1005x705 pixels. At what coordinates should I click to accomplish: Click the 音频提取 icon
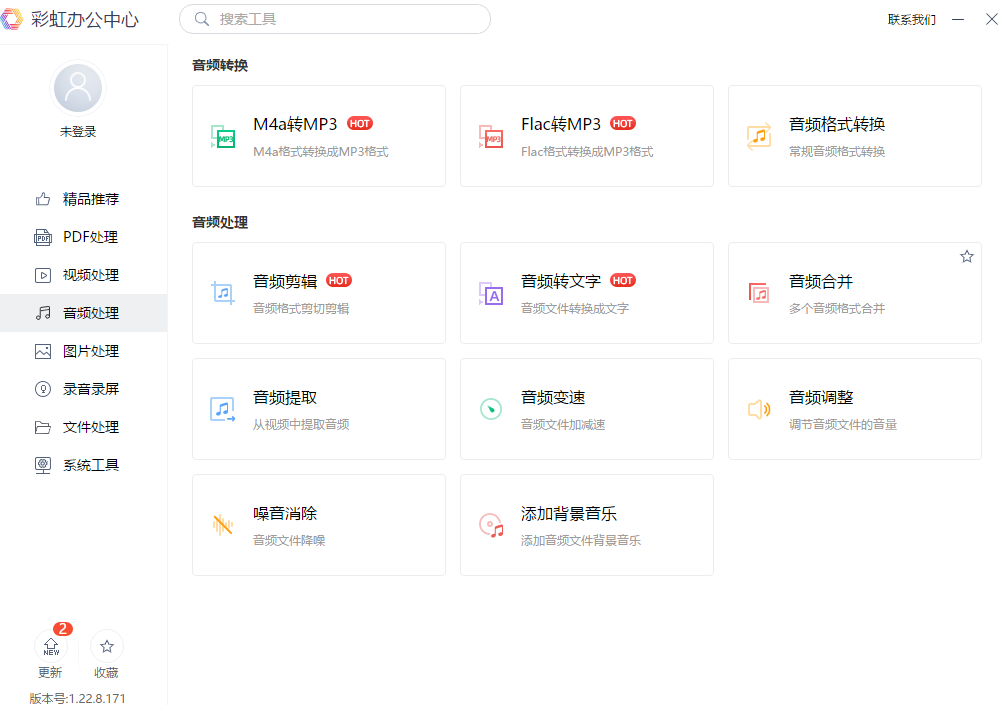pyautogui.click(x=223, y=409)
